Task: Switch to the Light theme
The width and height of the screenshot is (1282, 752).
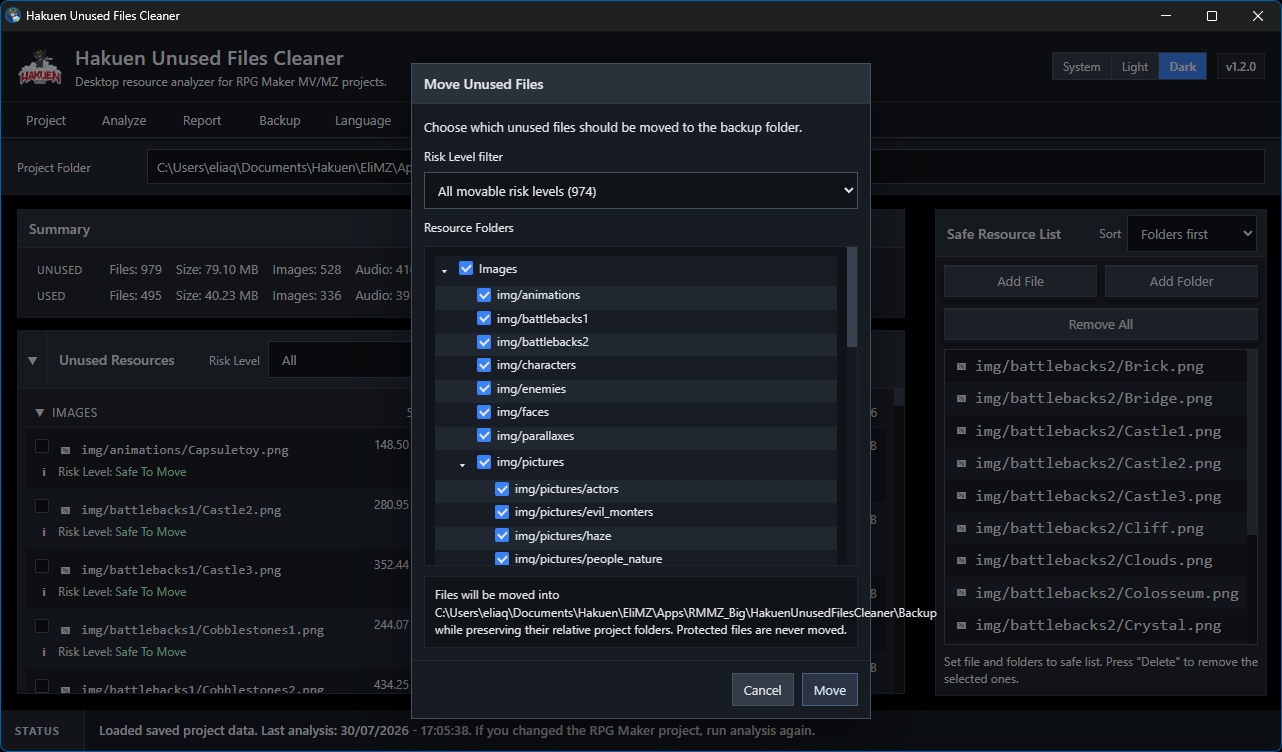Action: (1135, 67)
